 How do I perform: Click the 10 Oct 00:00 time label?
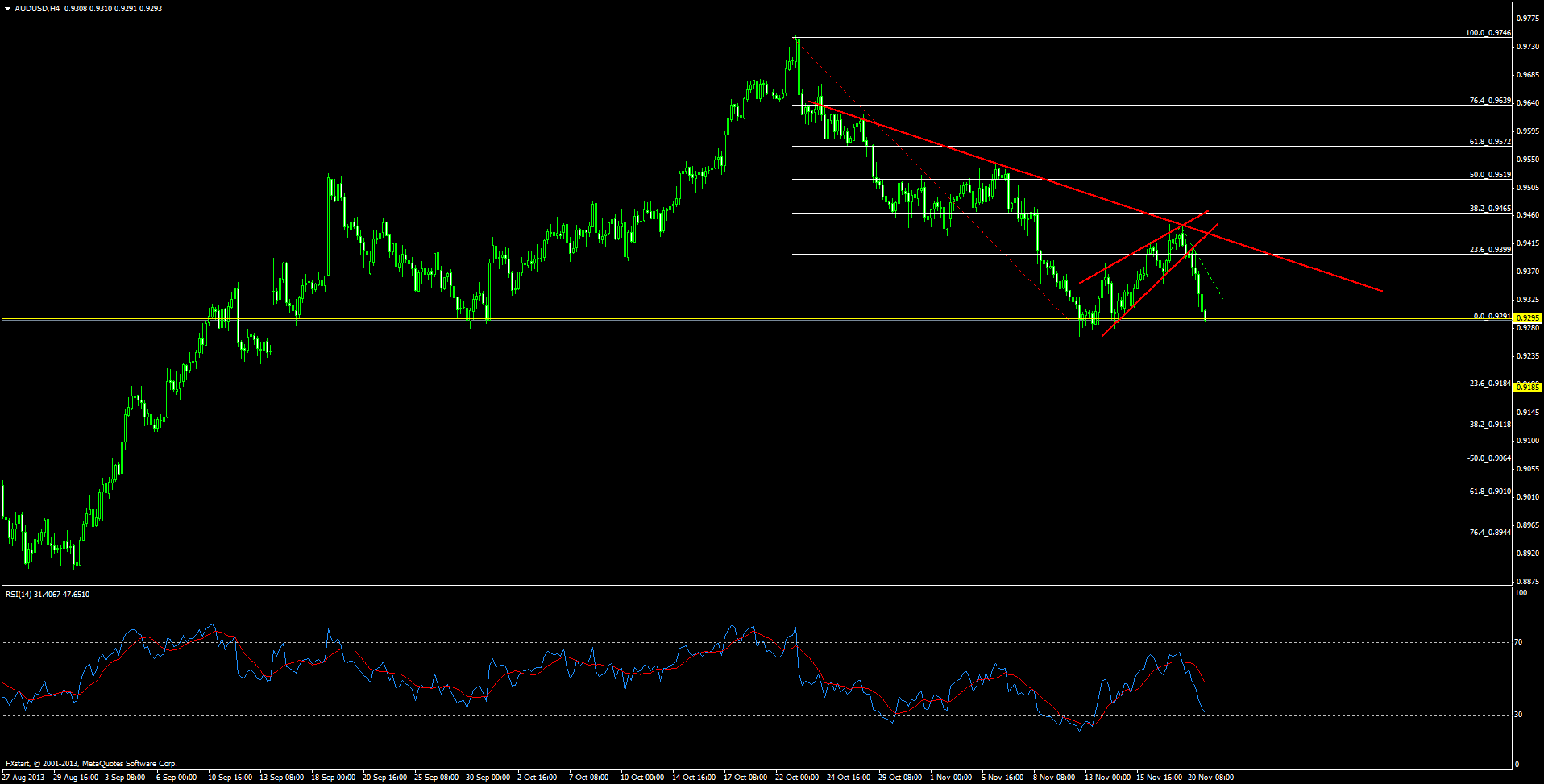tap(643, 778)
